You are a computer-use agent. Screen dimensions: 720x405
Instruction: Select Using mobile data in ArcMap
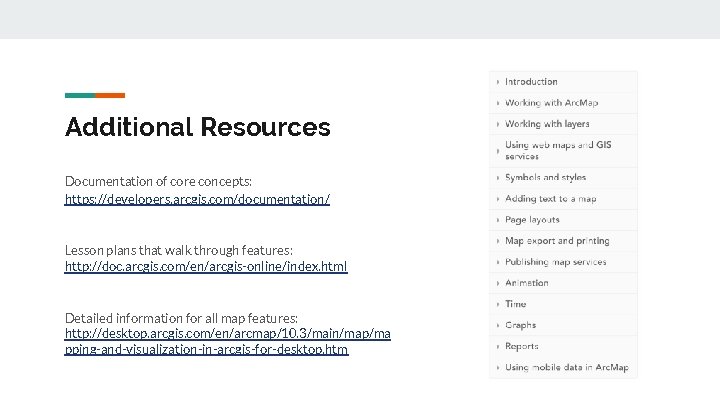[567, 367]
